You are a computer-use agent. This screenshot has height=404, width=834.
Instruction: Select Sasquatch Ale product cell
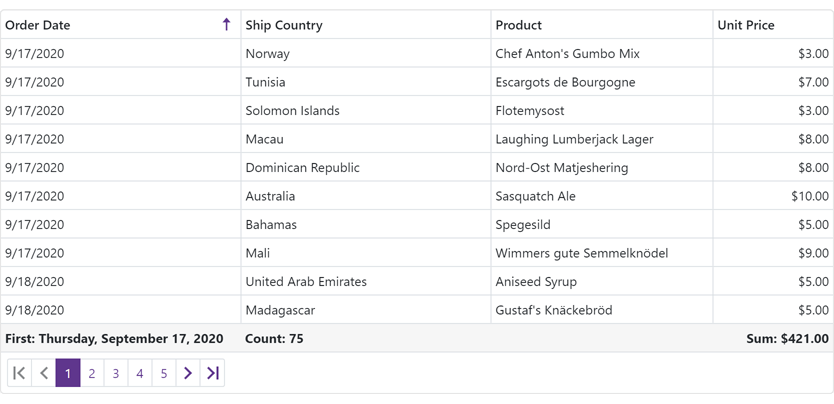(535, 196)
